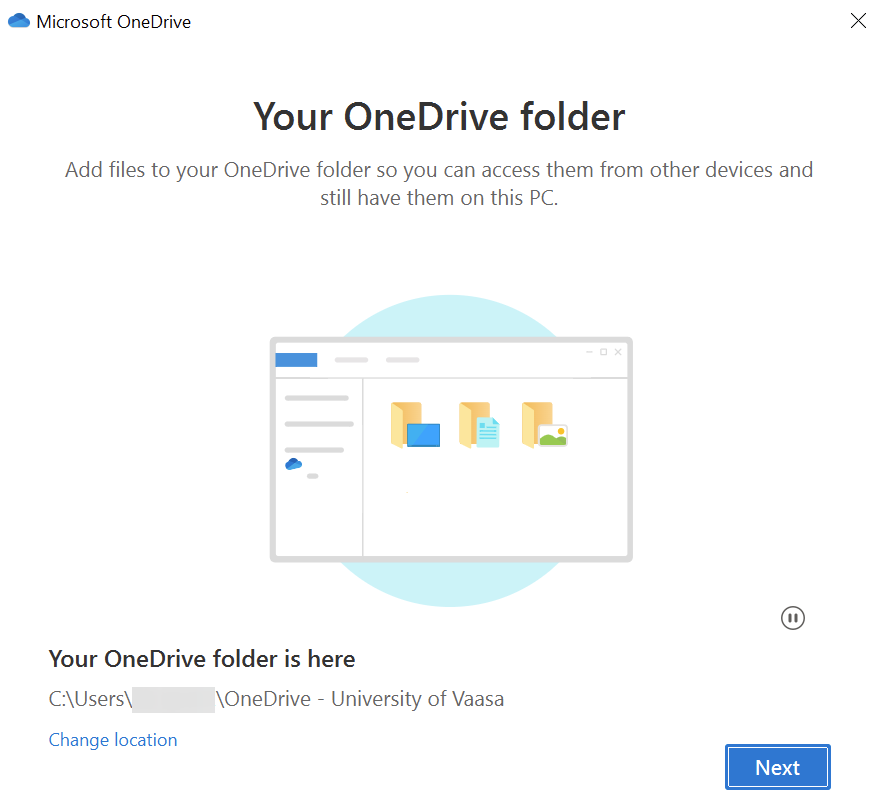
Task: Open the Change location link
Action: tap(113, 740)
